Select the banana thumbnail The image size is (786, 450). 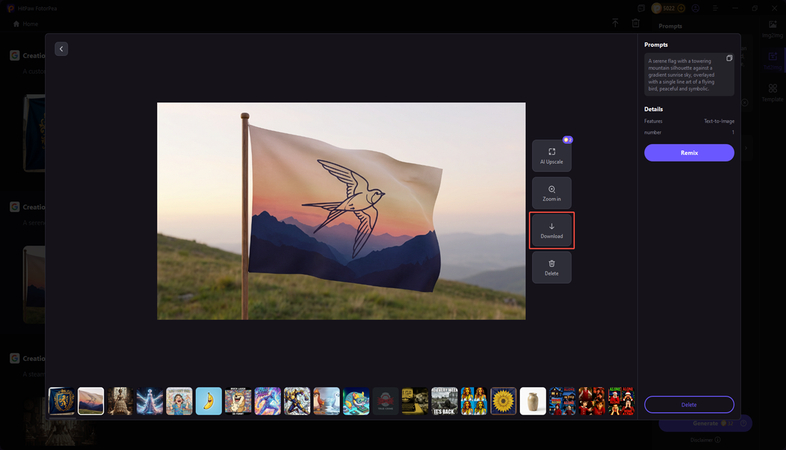(x=209, y=401)
